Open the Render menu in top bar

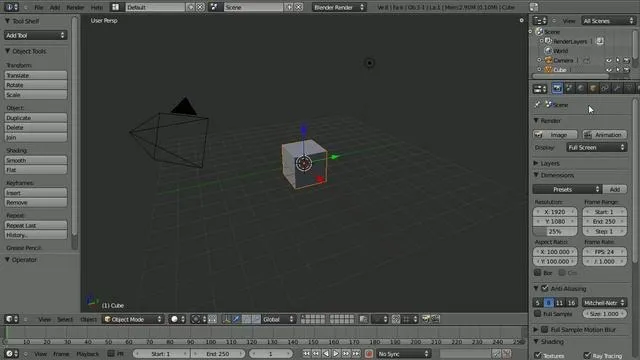(75, 7)
